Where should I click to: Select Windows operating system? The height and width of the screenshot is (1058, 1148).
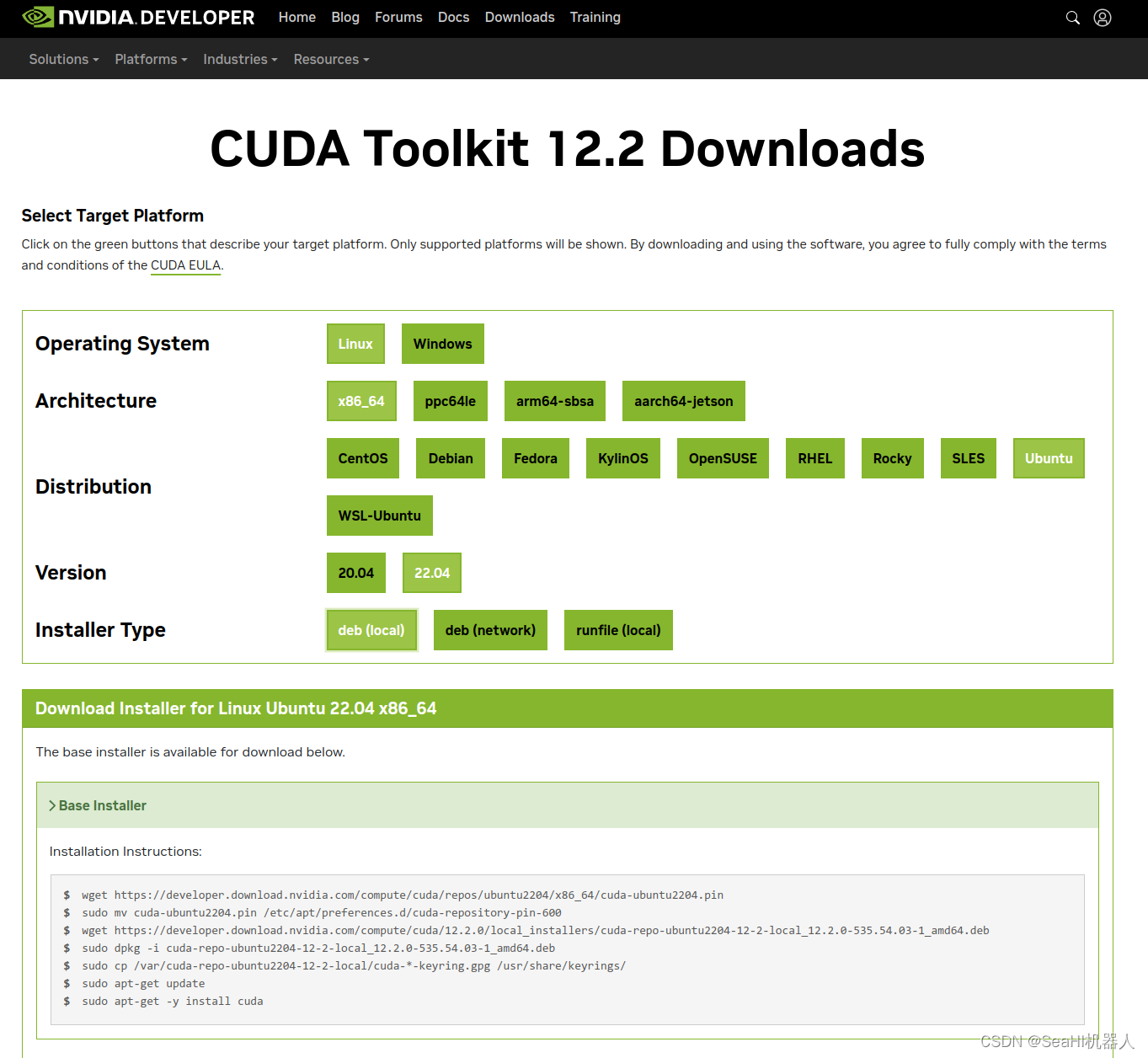[x=443, y=344]
